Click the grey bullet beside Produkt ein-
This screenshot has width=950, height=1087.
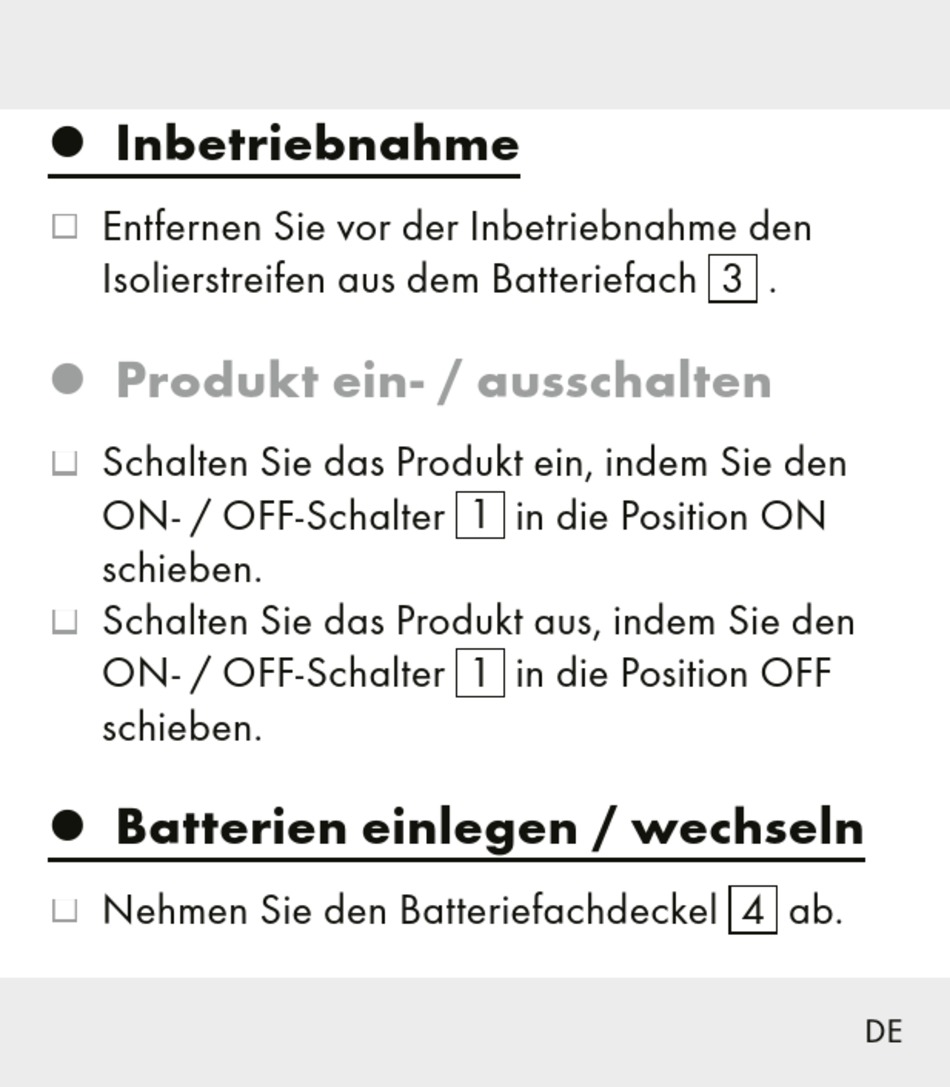67,379
